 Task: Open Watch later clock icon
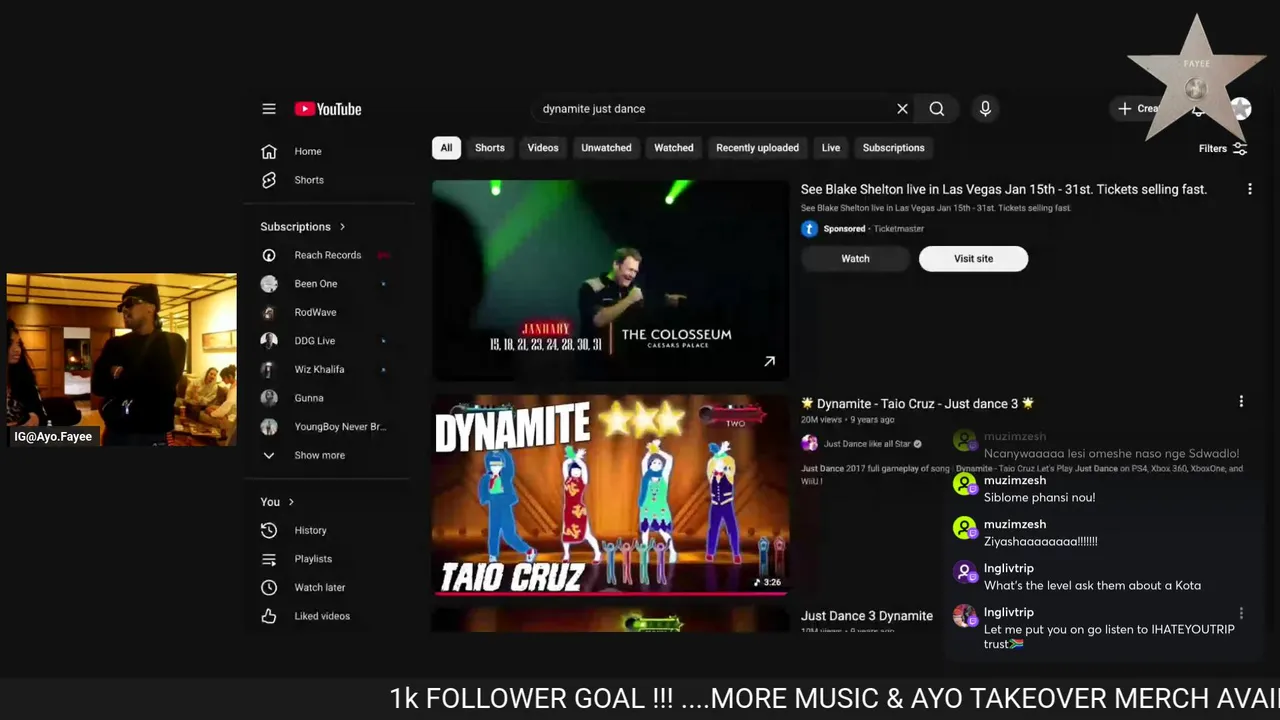coord(269,588)
